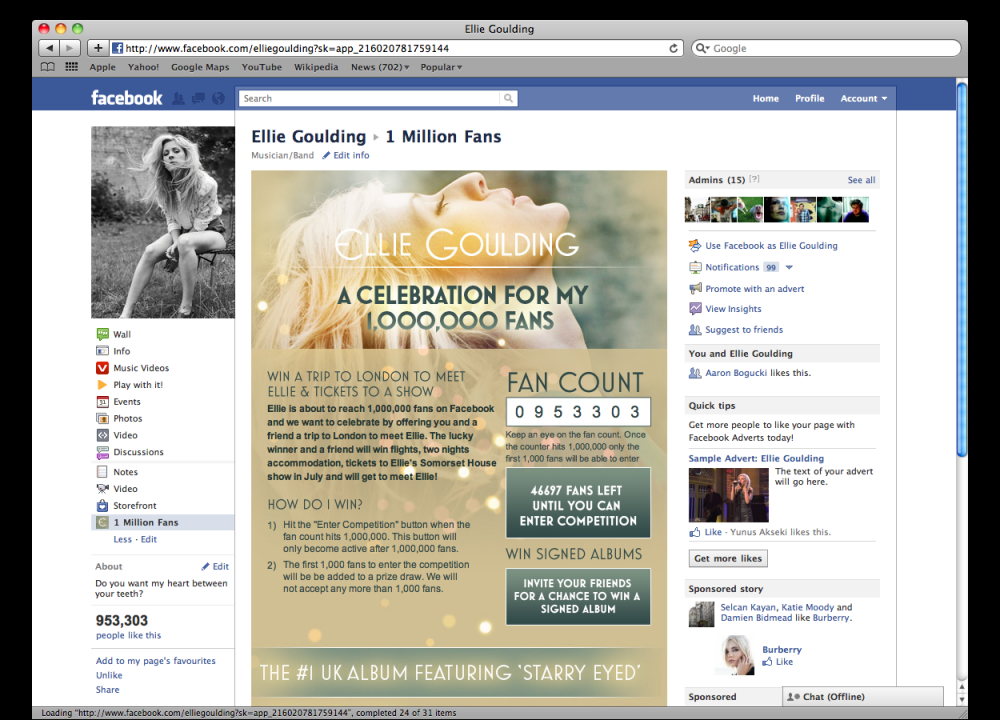This screenshot has width=1000, height=720.
Task: Open the YouTube bookmark
Action: click(x=261, y=67)
